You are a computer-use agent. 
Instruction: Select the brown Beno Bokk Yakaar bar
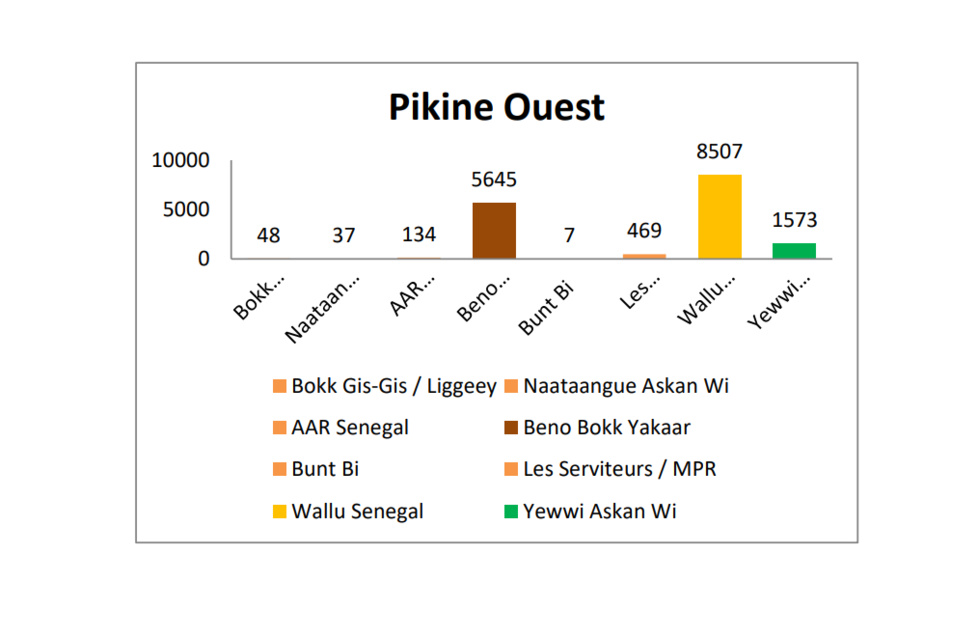pos(494,231)
